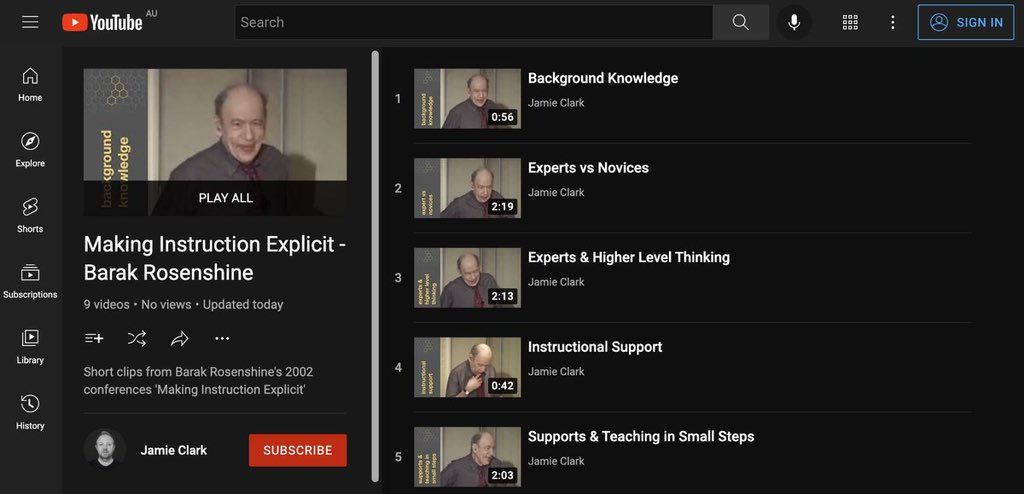Open the YouTube apps grid

(850, 22)
